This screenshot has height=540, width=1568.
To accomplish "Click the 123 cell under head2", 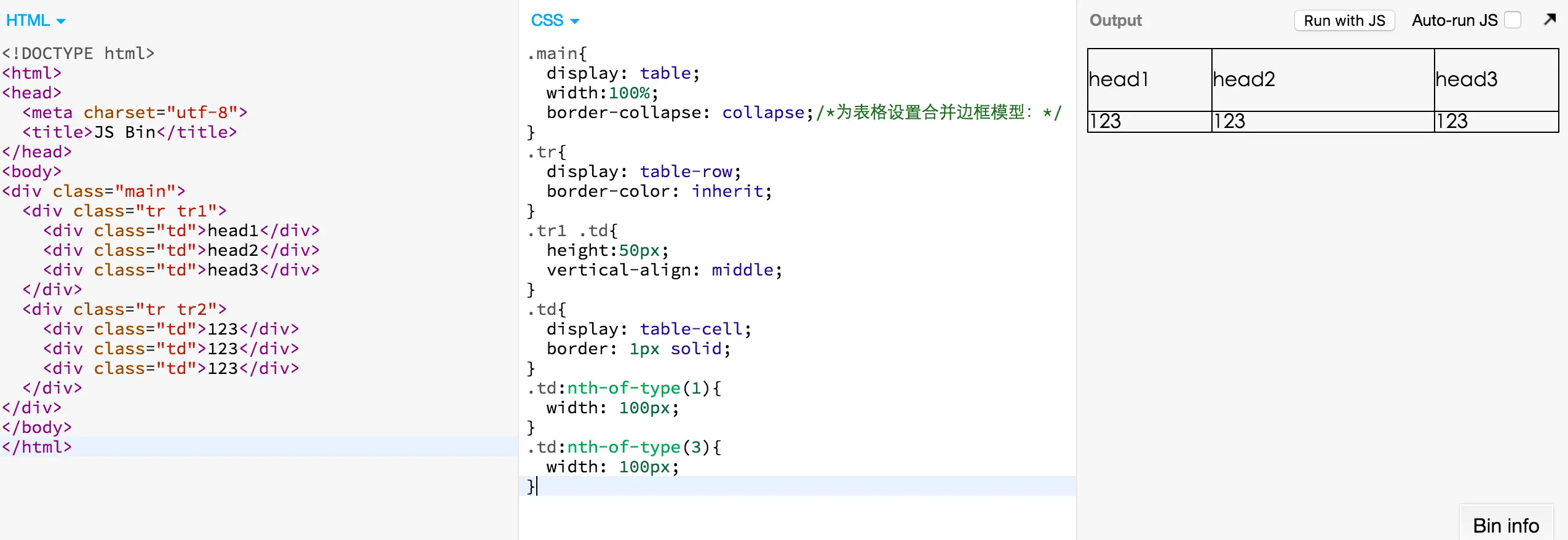I will point(1323,121).
